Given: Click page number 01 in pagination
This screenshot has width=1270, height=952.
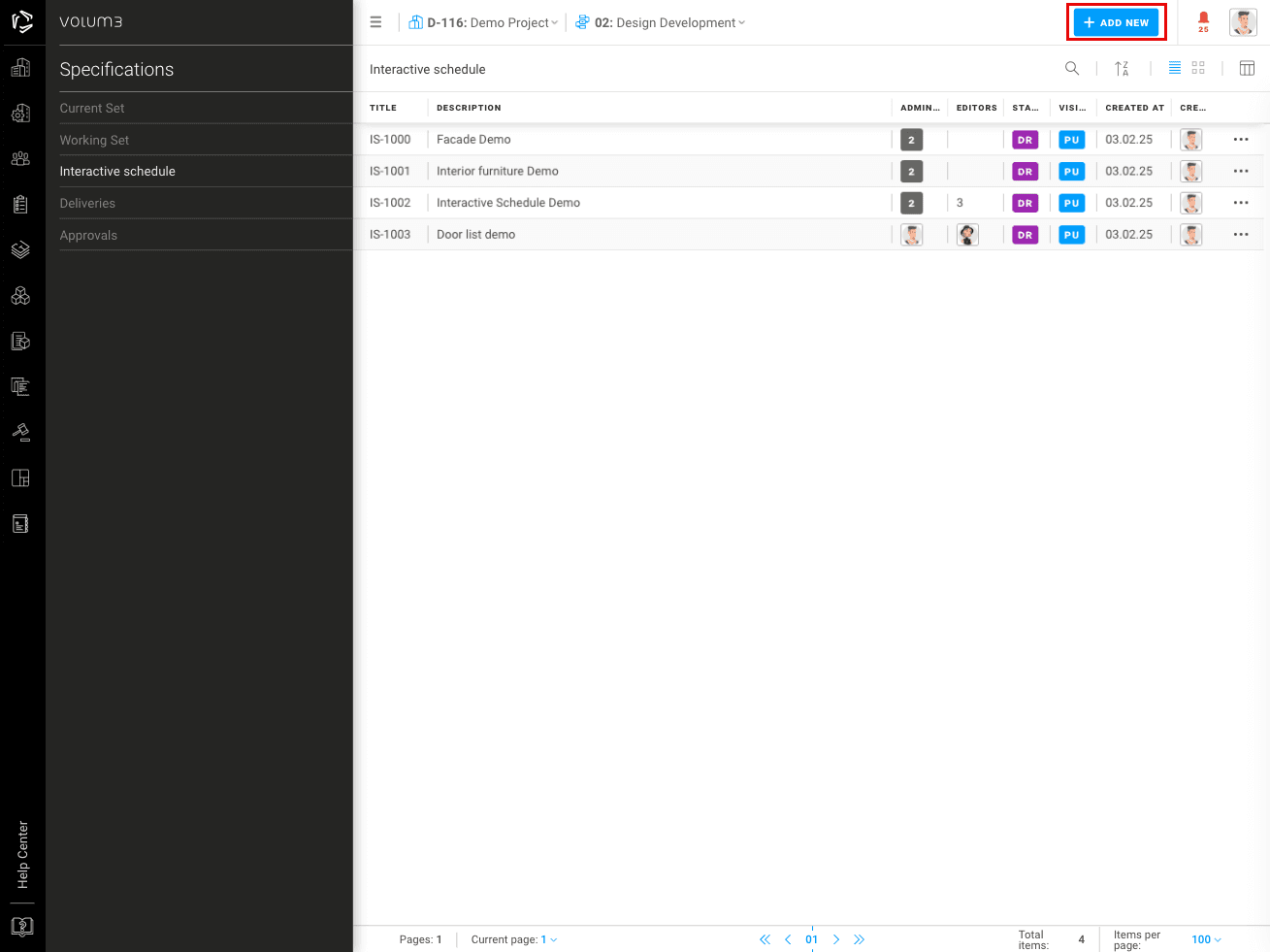Looking at the screenshot, I should pos(812,939).
